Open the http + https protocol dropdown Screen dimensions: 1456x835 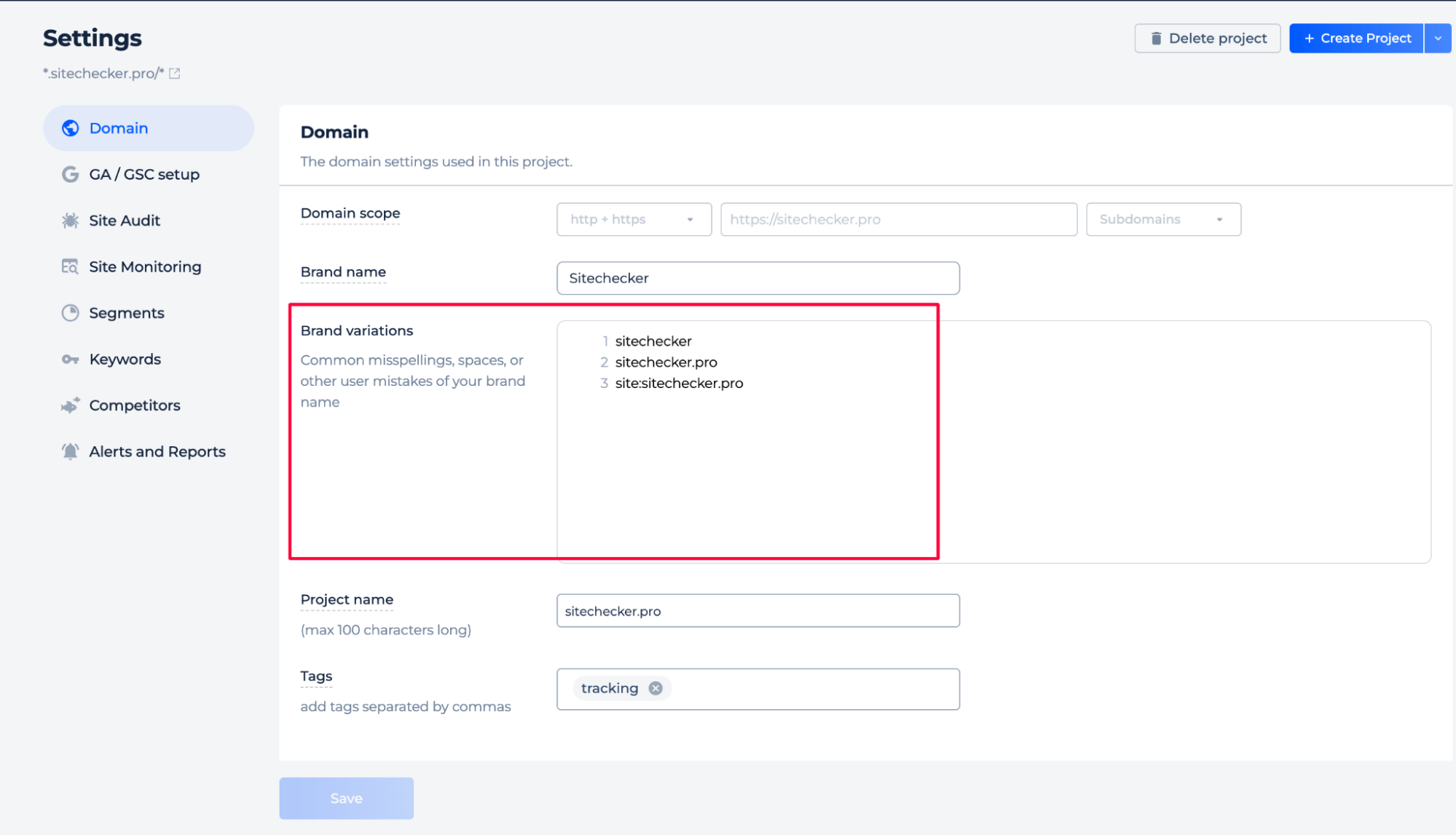coord(633,219)
